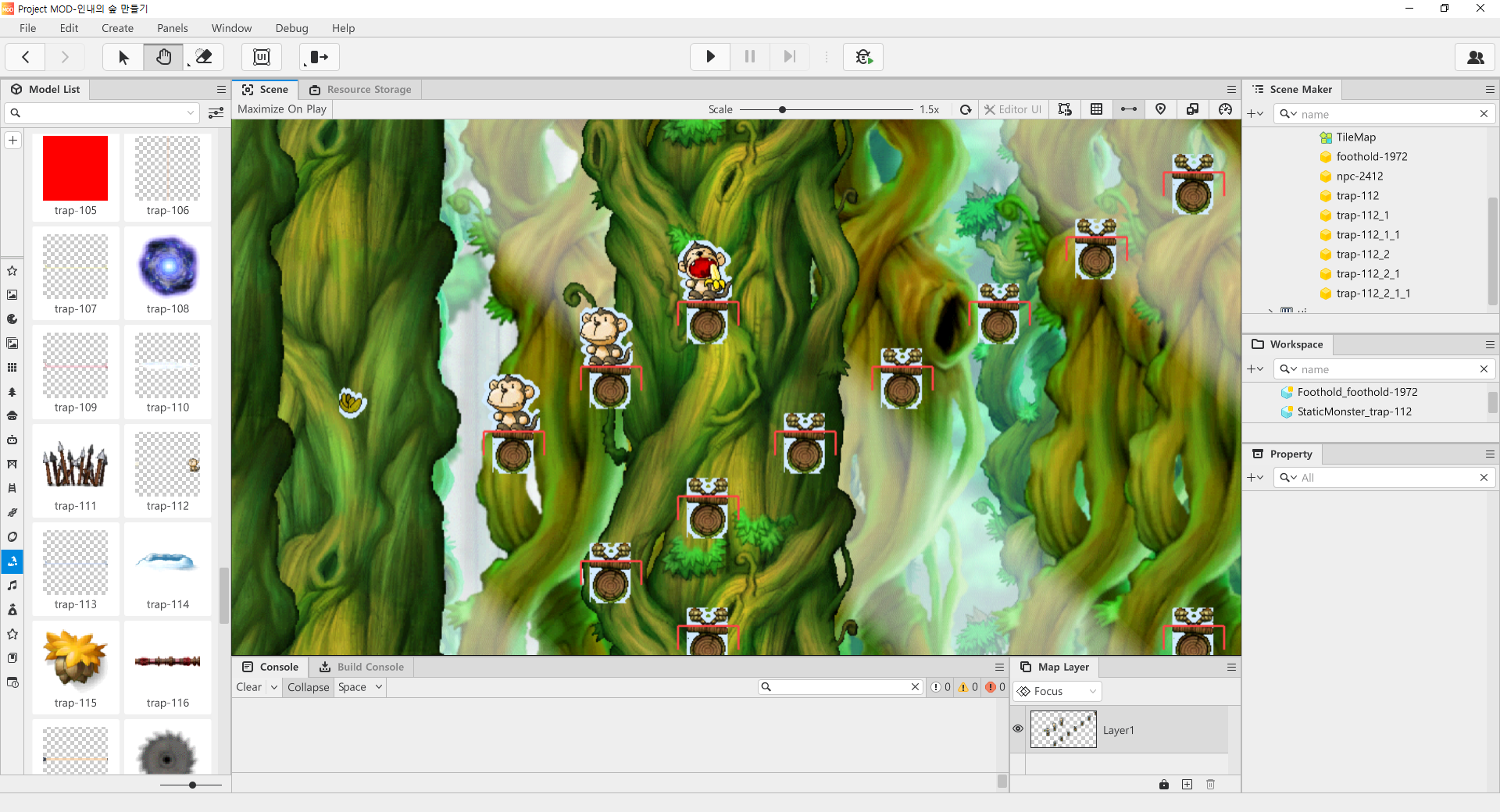Toggle the foothold line icon
Viewport: 1500px width, 812px height.
pos(1129,109)
